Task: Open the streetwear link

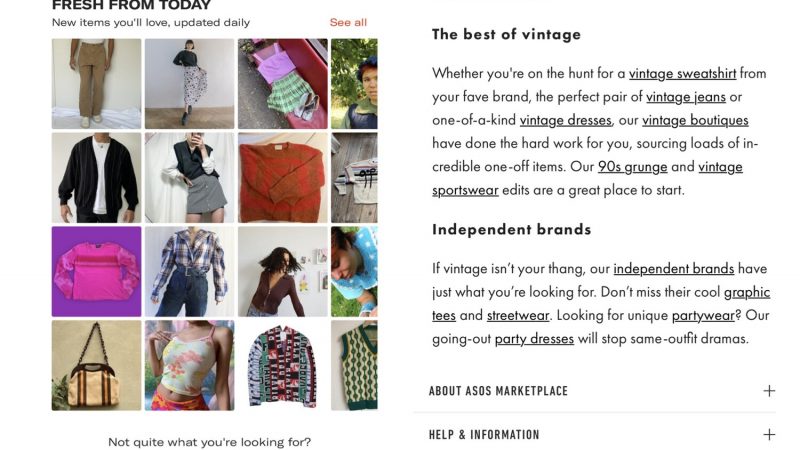Action: click(x=518, y=315)
